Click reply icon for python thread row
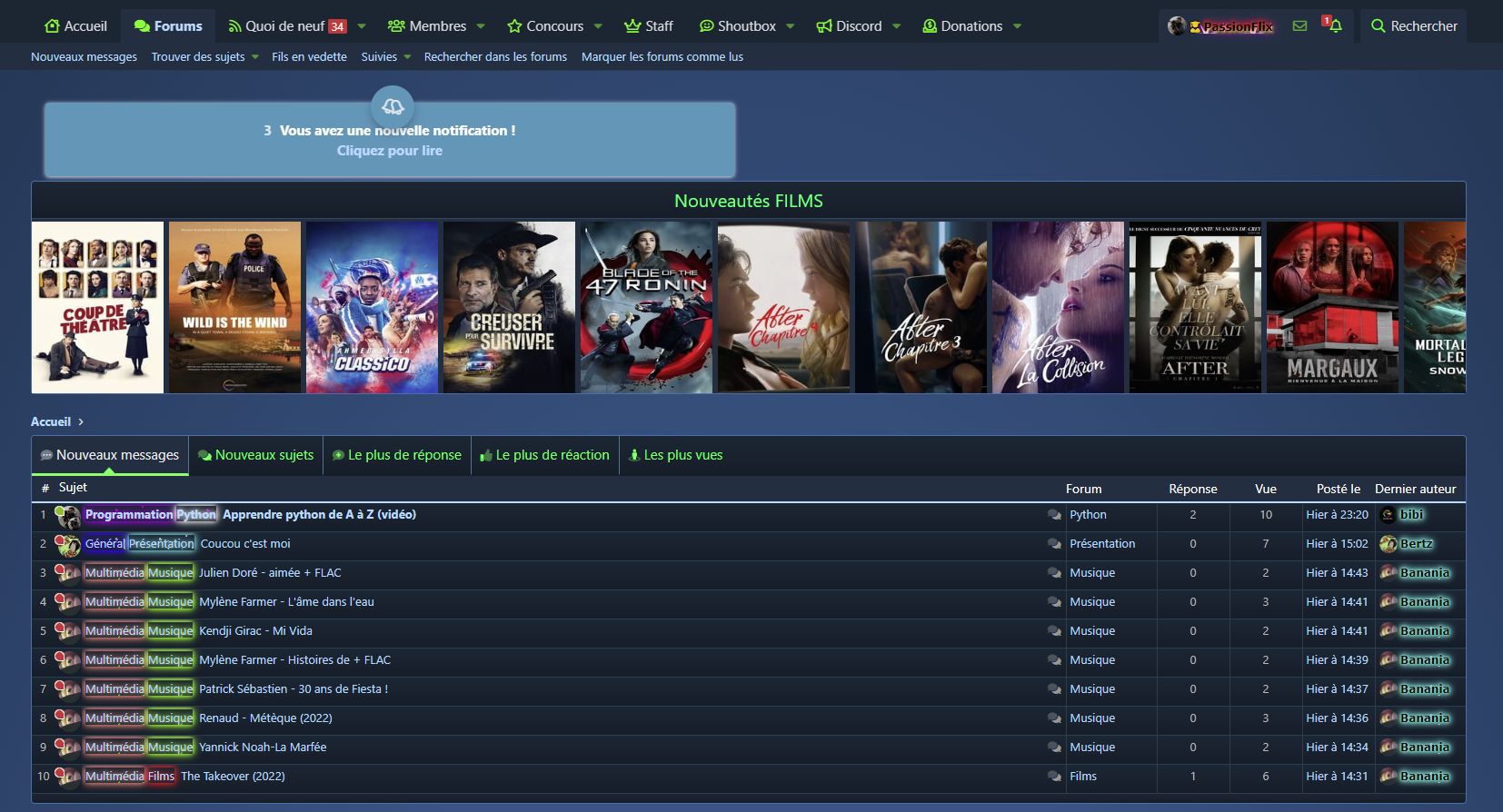 [x=1054, y=515]
